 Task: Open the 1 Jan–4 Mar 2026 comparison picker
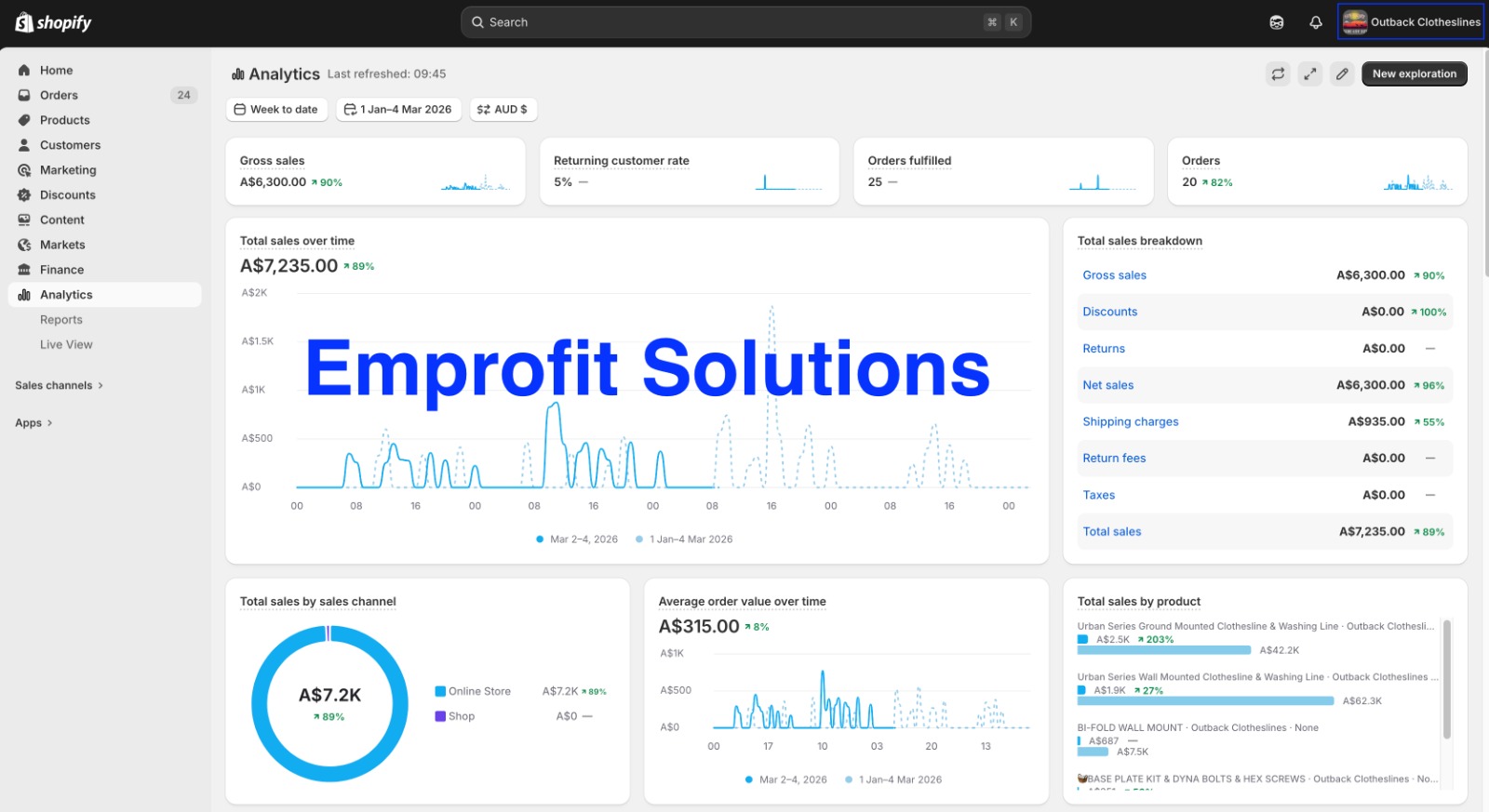(398, 109)
